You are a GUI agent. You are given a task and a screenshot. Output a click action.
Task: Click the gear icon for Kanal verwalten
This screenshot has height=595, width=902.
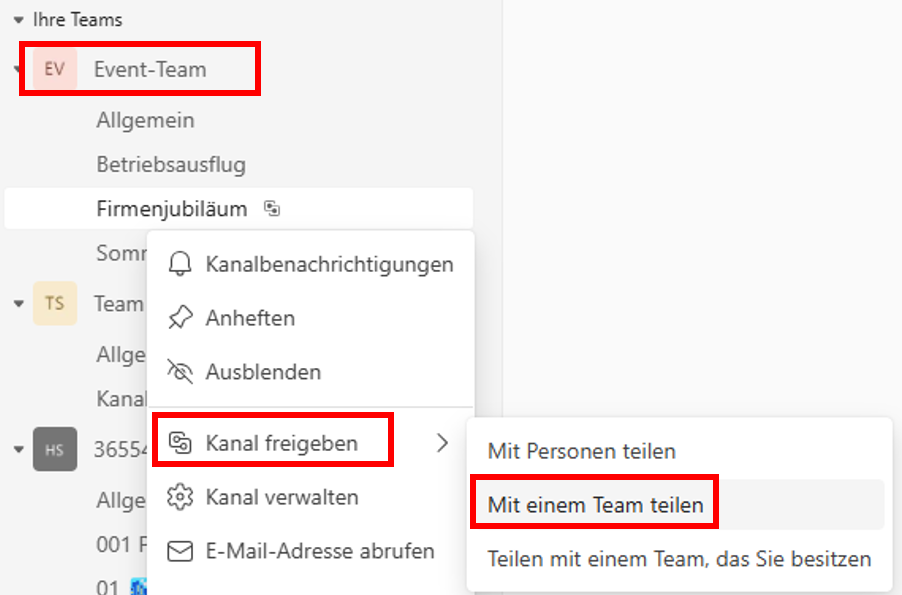pyautogui.click(x=180, y=497)
